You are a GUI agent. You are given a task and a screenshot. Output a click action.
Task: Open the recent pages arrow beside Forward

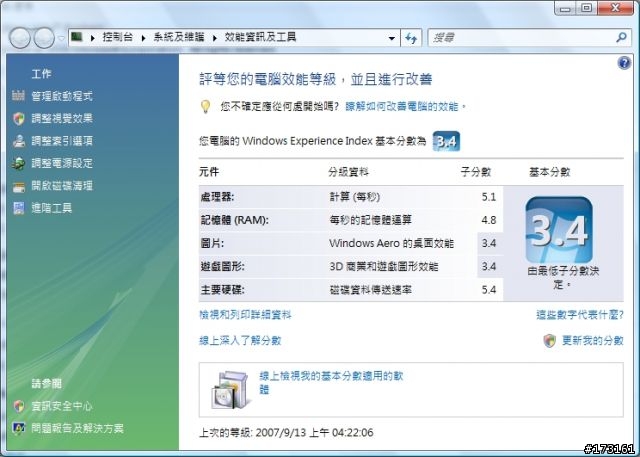click(61, 38)
